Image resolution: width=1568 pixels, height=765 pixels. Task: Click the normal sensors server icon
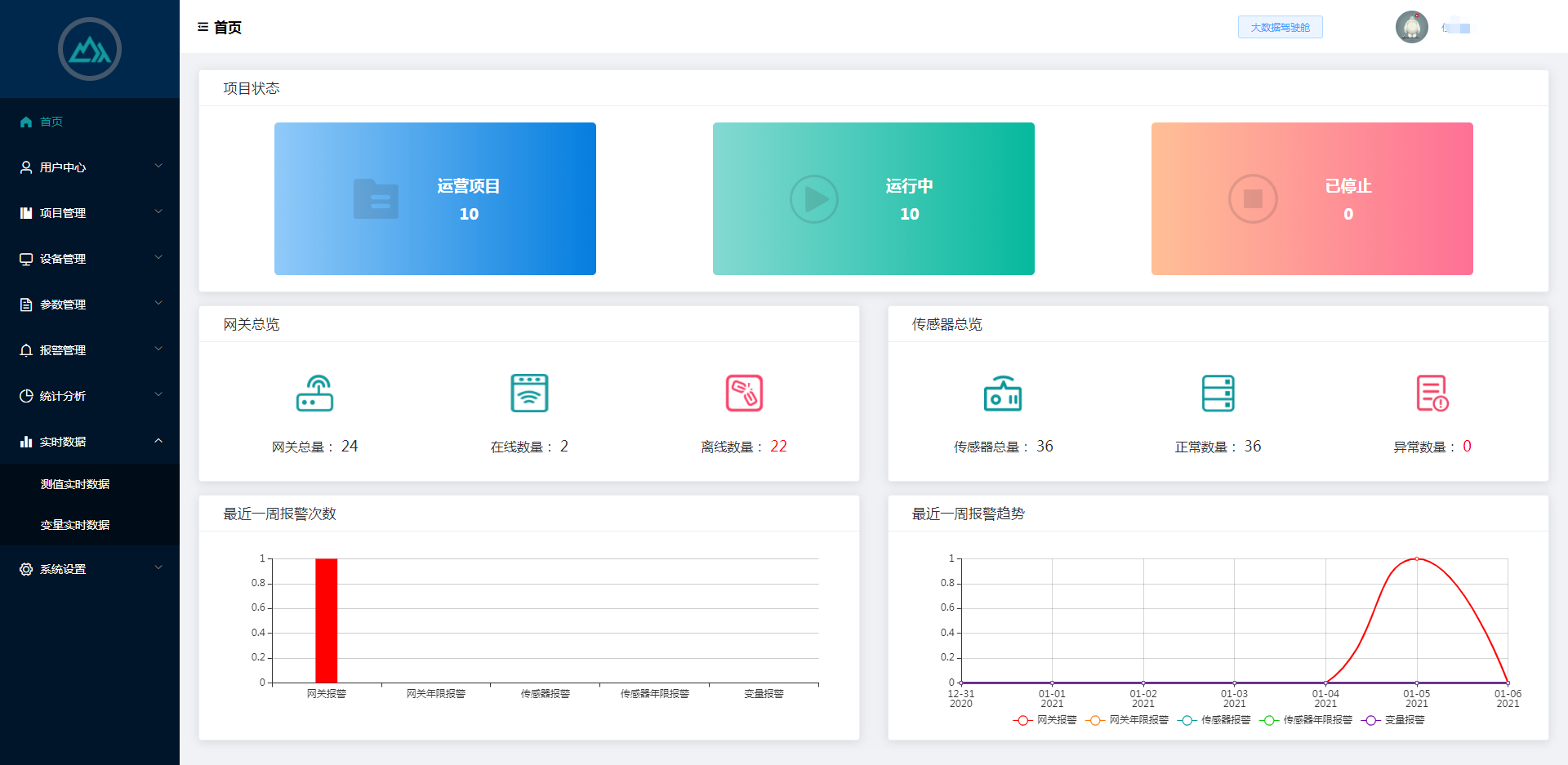coord(1218,394)
